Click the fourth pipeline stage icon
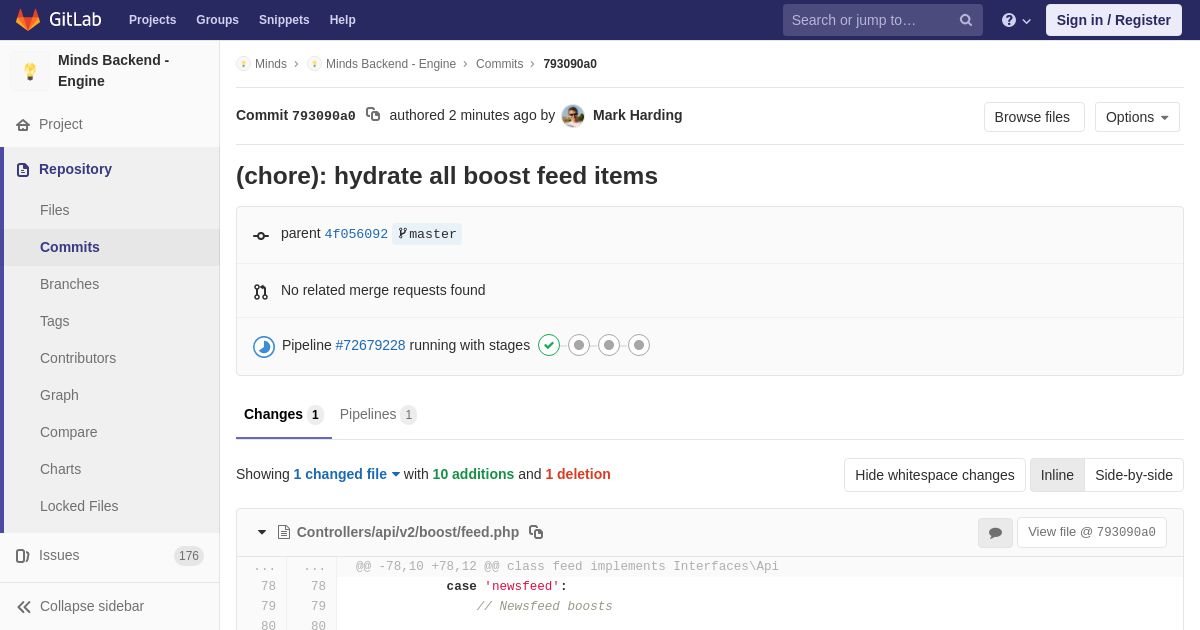1200x630 pixels. pos(639,345)
